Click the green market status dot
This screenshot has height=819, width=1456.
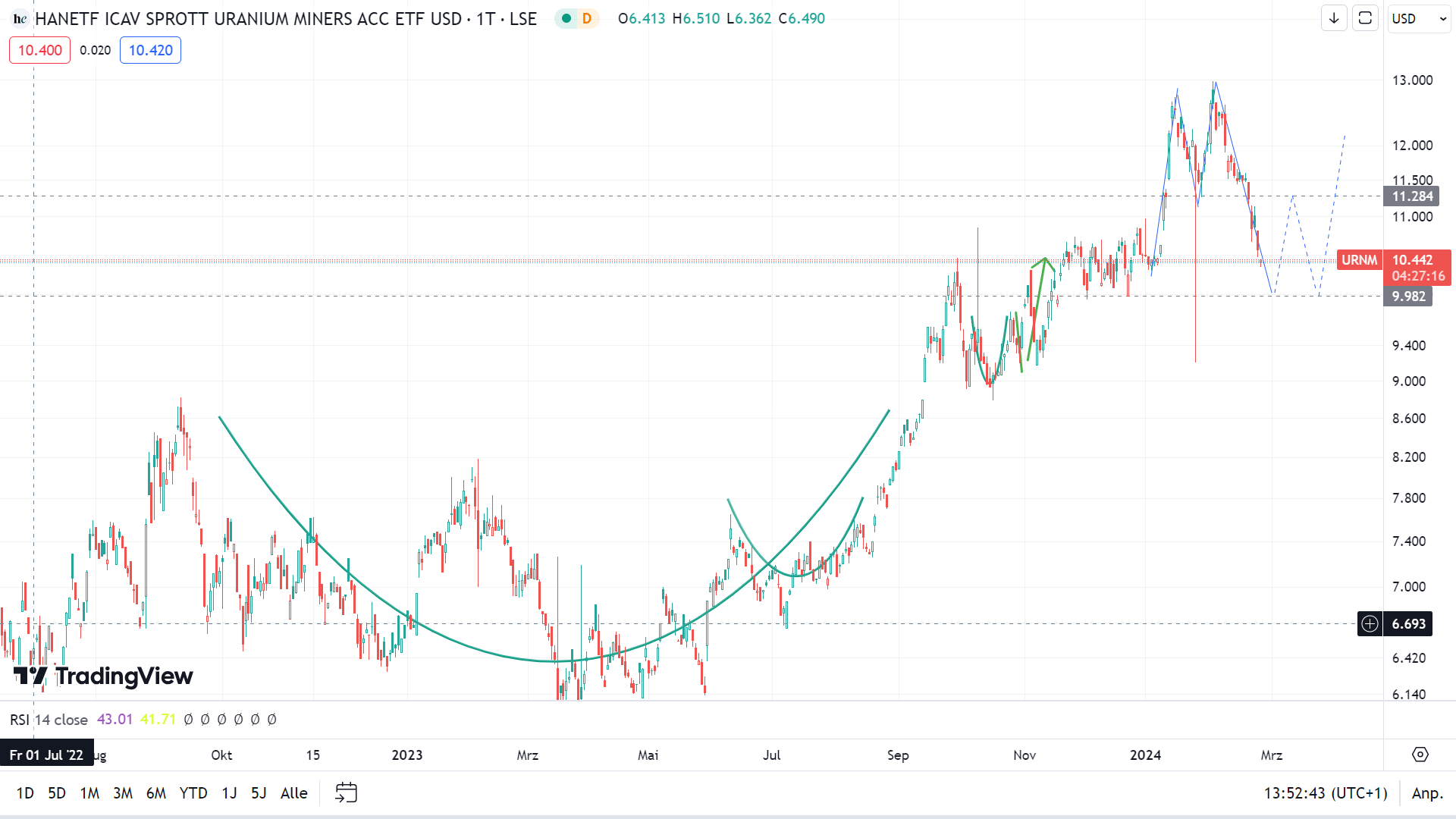[566, 18]
